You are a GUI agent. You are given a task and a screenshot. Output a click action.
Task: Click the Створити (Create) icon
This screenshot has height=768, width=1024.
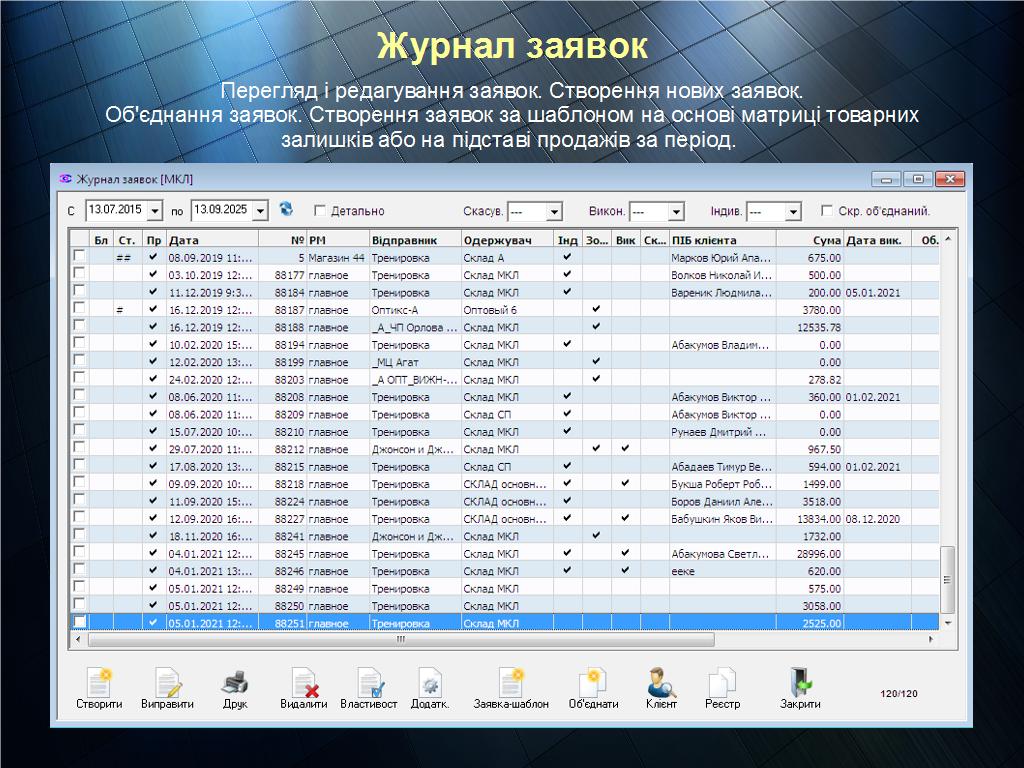tap(99, 683)
